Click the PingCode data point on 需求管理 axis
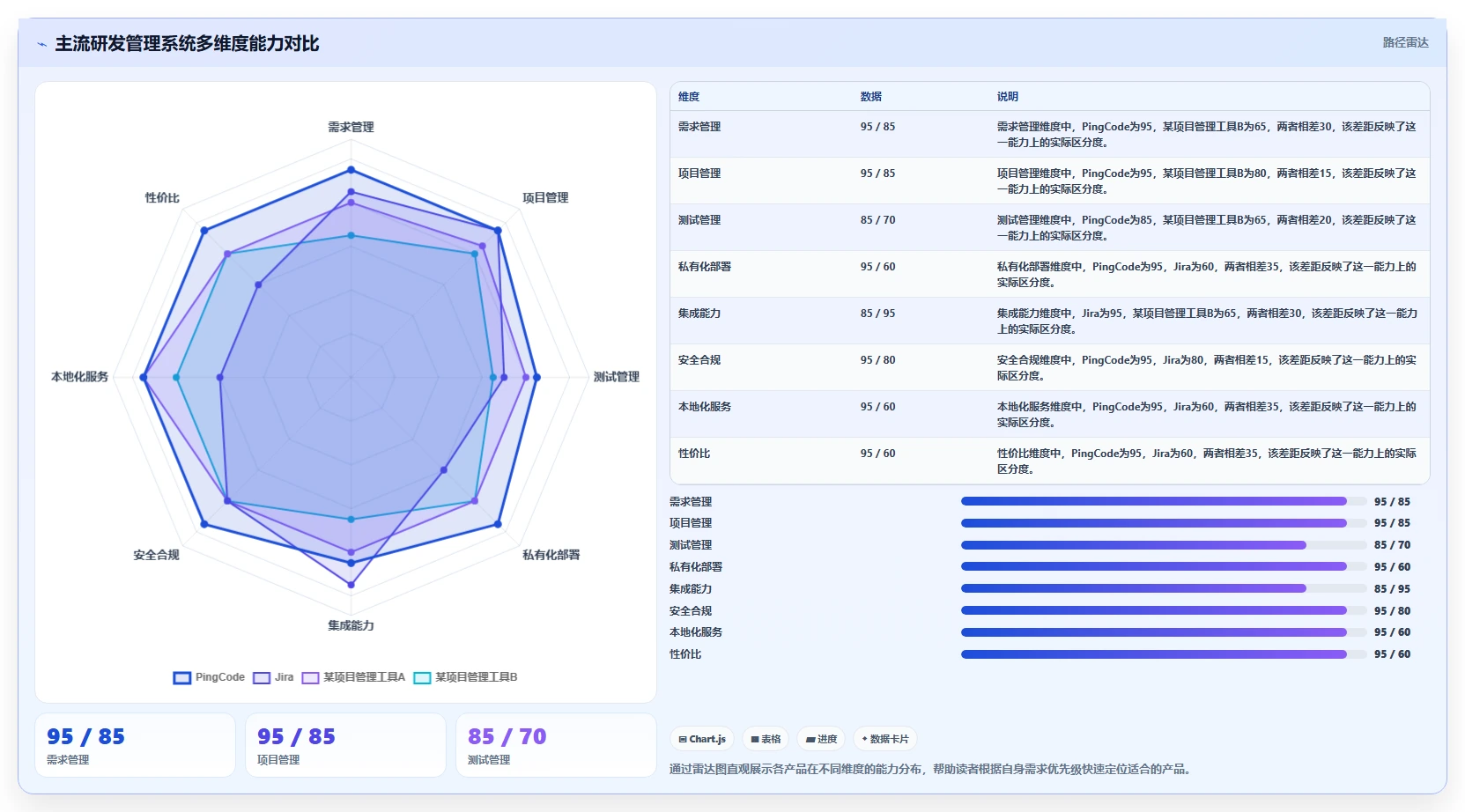1465x812 pixels. click(351, 170)
